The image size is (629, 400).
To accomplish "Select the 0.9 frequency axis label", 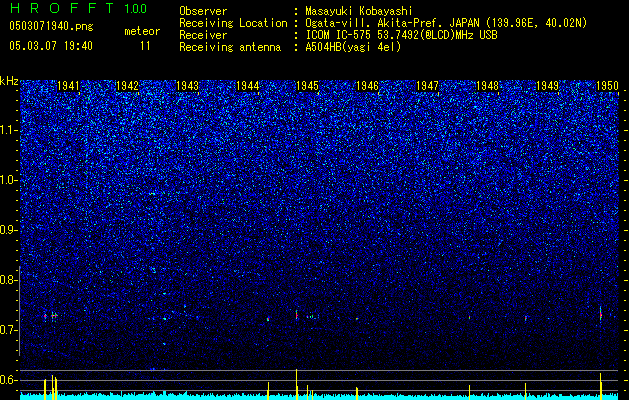I will point(9,230).
